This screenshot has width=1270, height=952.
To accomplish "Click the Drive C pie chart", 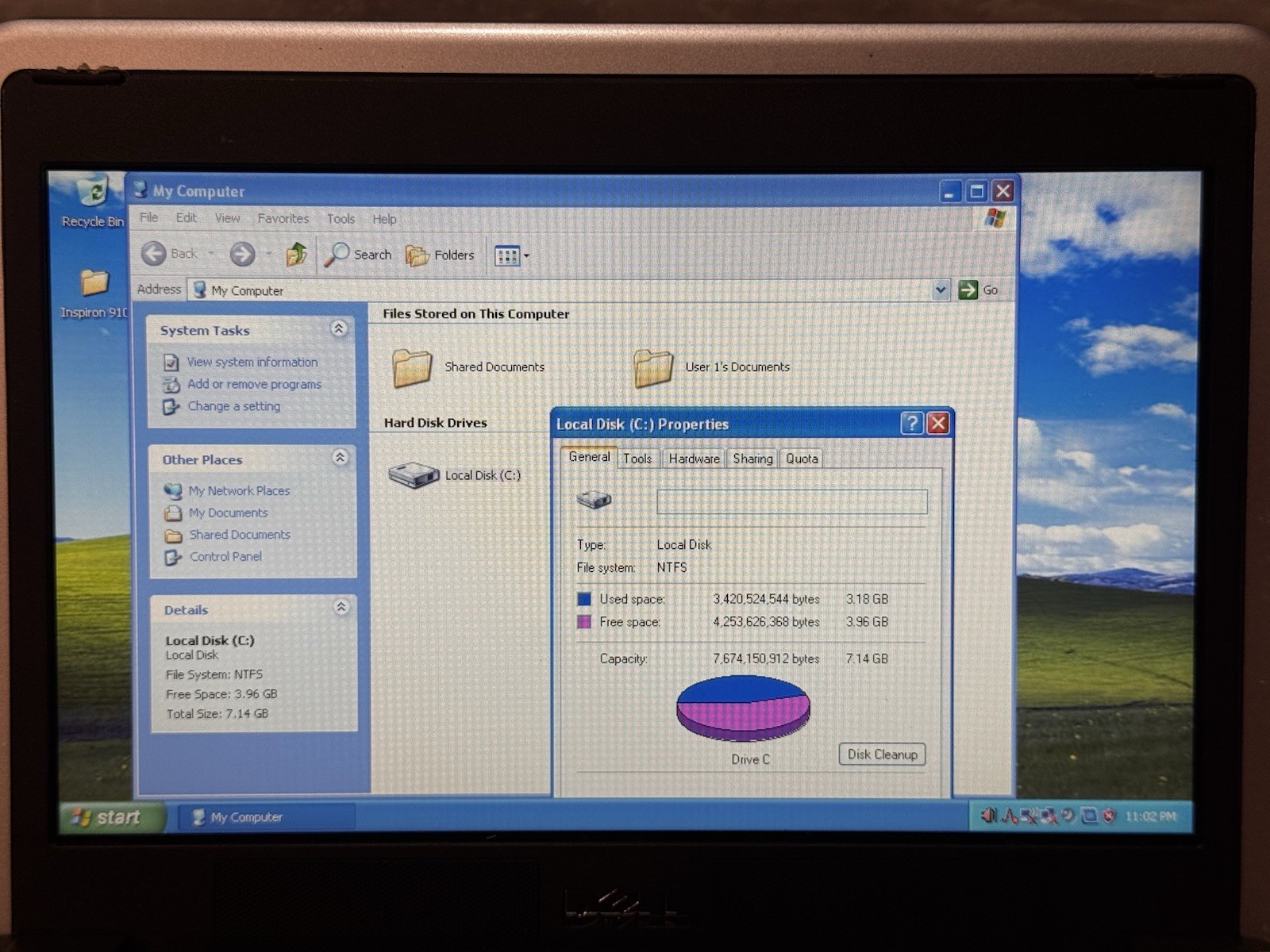I will (743, 708).
